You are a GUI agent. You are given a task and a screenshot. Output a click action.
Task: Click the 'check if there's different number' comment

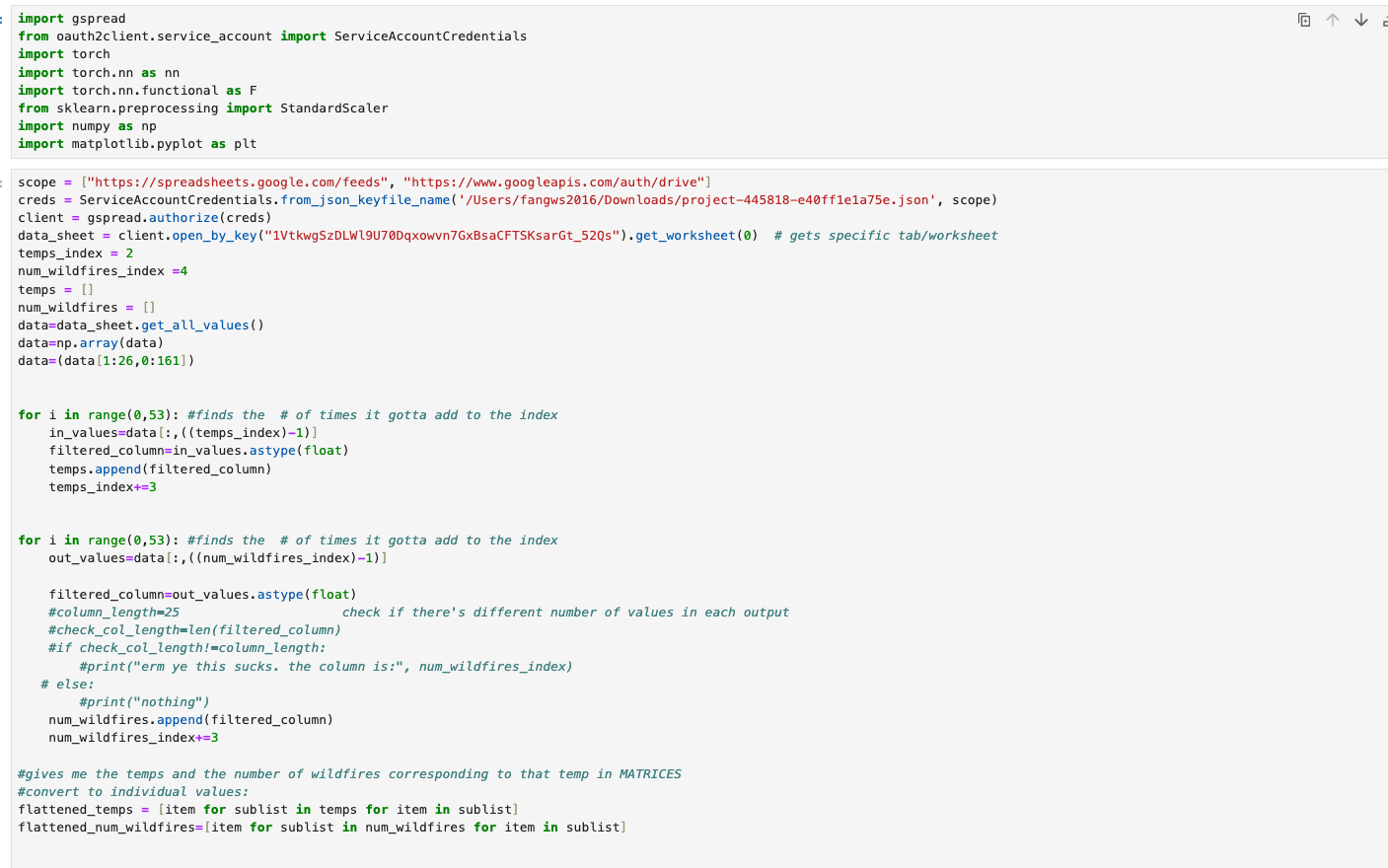tap(566, 613)
